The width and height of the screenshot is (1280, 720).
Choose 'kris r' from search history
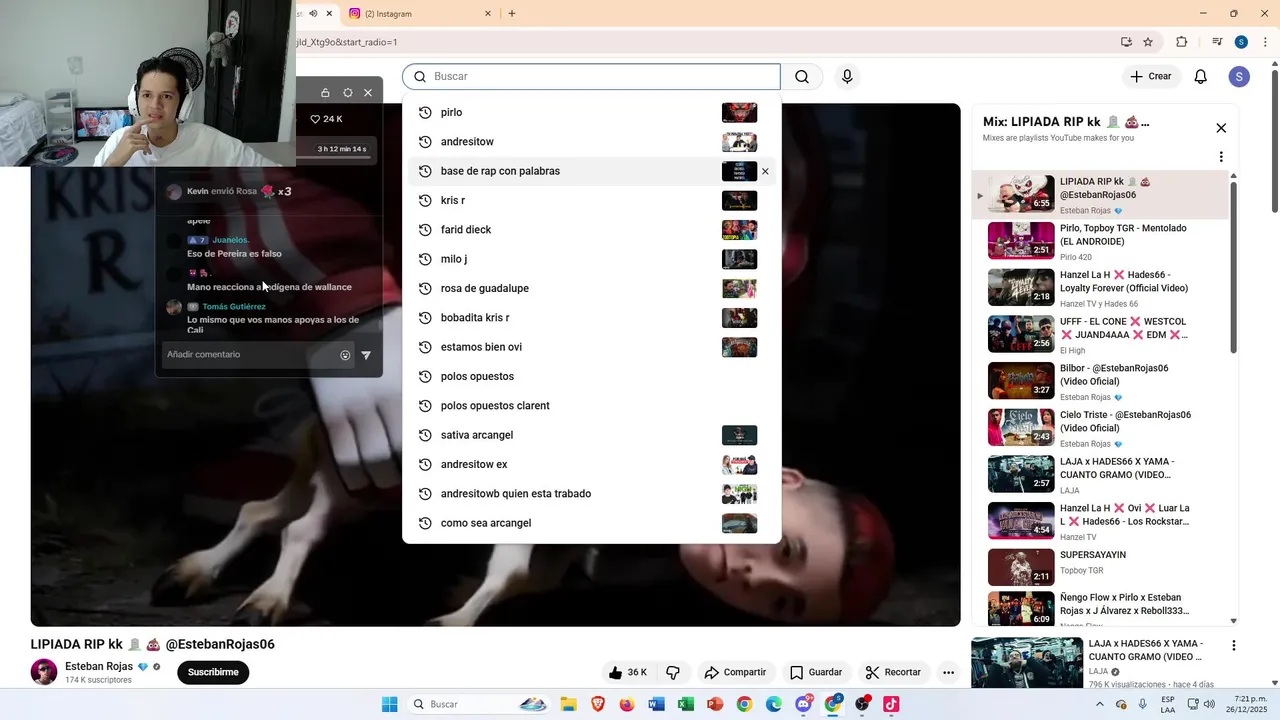coord(591,200)
